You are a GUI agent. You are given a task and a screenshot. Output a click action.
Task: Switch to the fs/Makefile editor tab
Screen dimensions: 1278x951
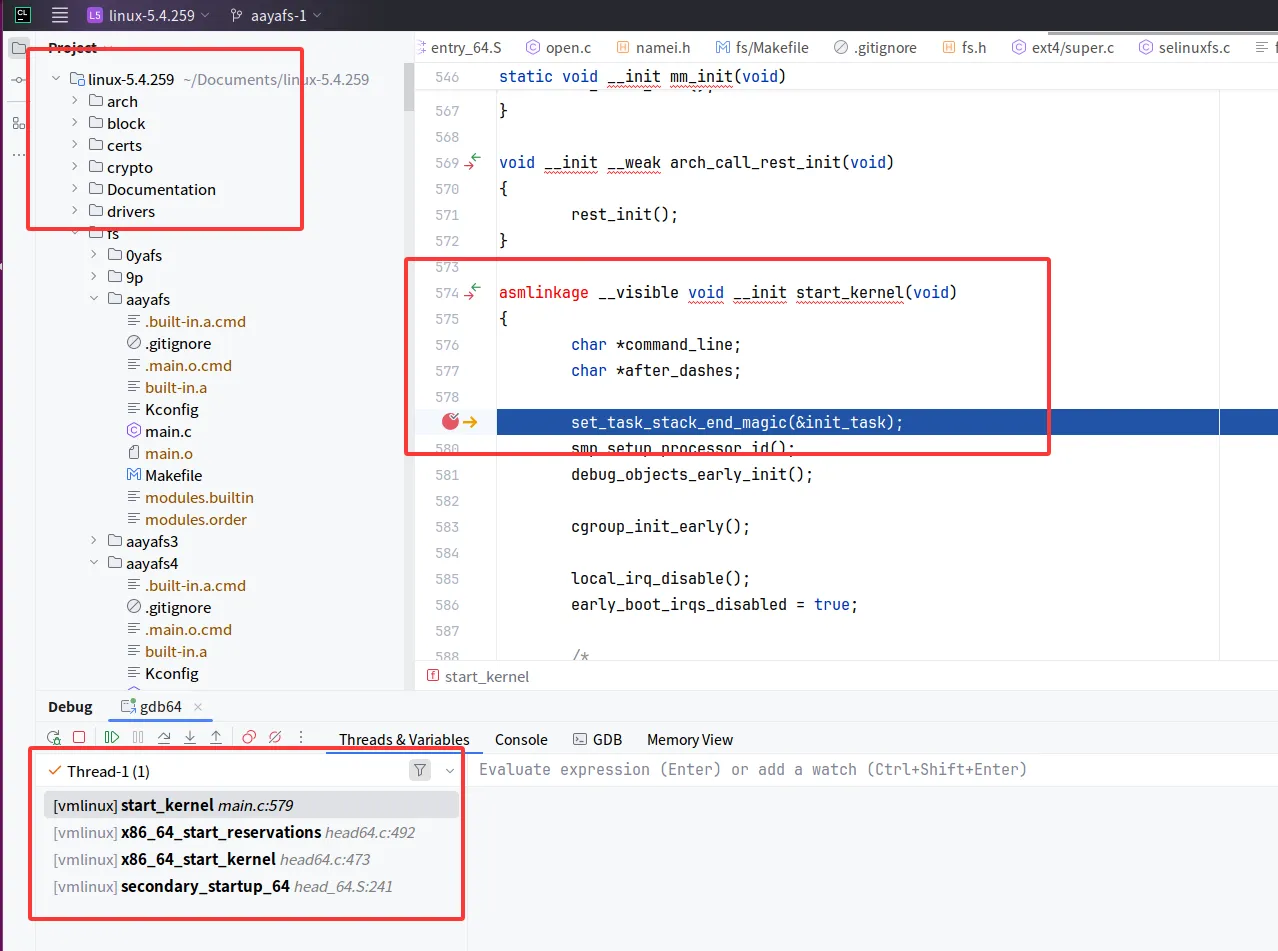[x=762, y=47]
